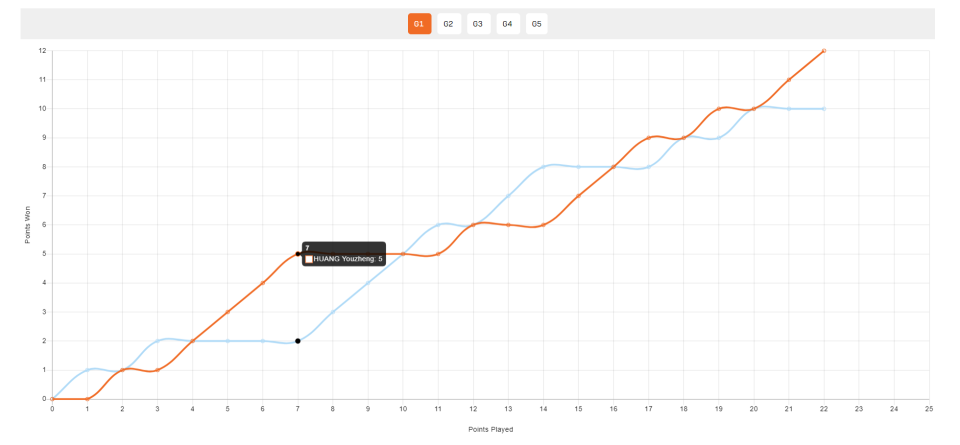This screenshot has width=960, height=445.
Task: Click orange data point at 21 points played
Action: 789,80
